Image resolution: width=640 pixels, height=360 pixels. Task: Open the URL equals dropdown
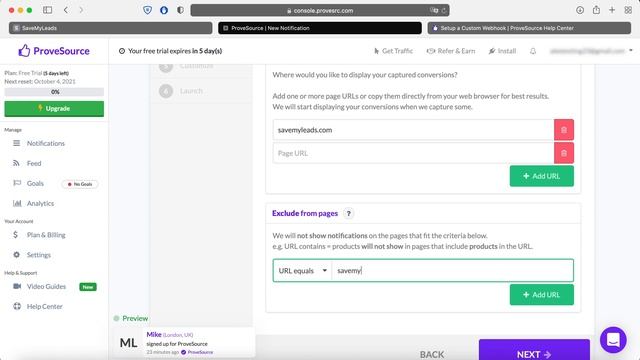(x=302, y=271)
